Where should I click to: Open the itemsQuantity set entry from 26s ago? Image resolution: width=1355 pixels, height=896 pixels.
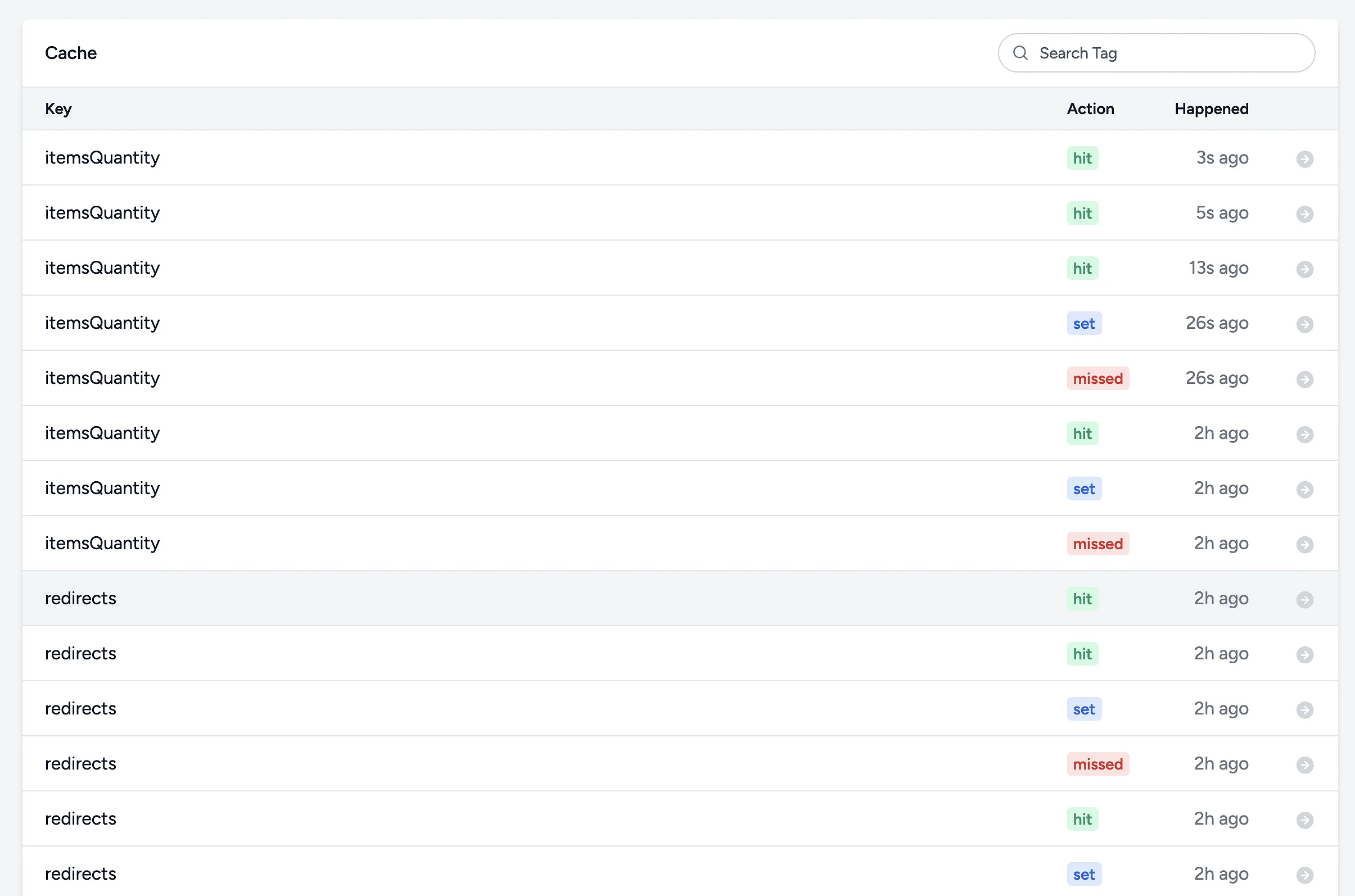pos(1304,324)
